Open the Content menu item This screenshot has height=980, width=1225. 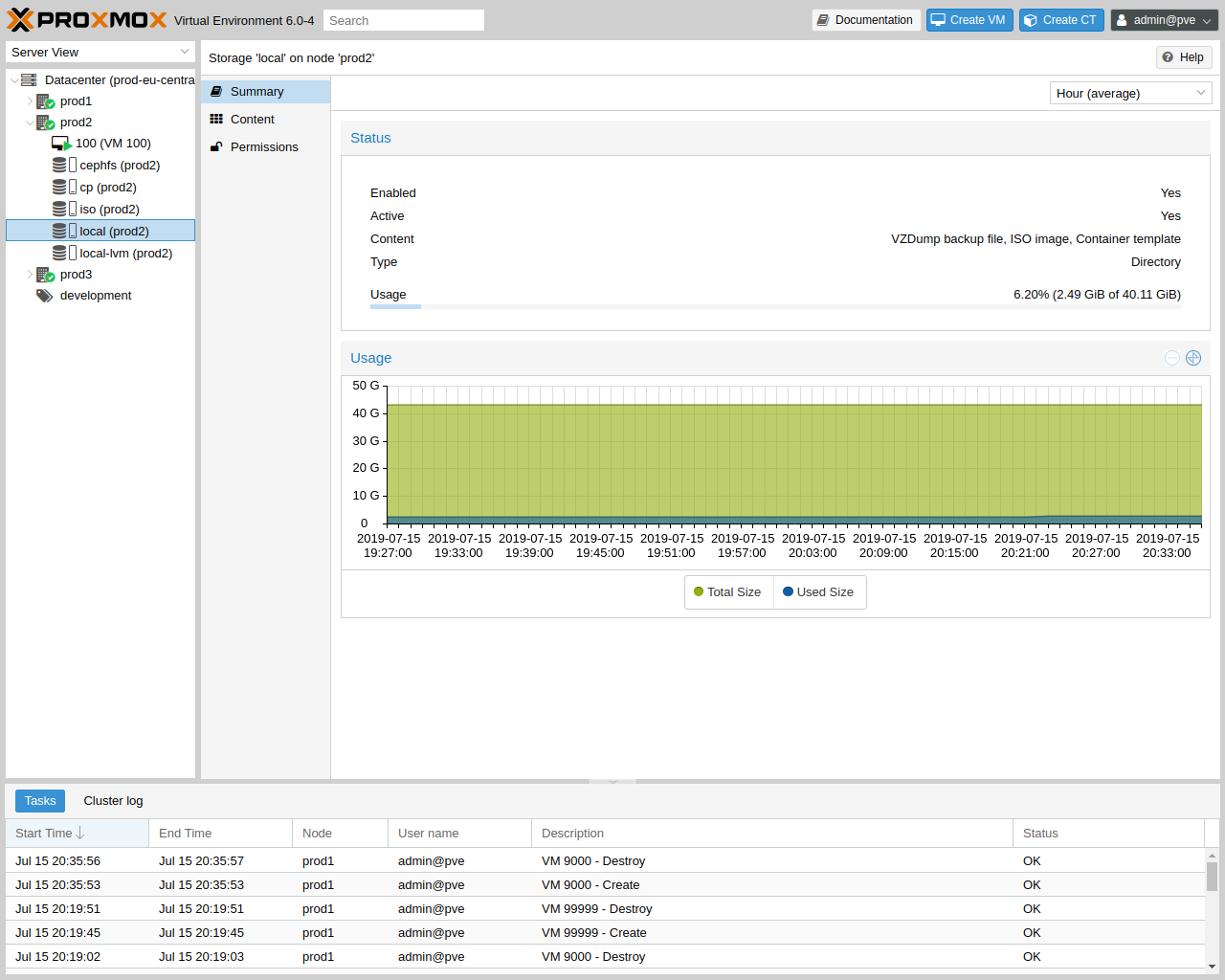253,120
